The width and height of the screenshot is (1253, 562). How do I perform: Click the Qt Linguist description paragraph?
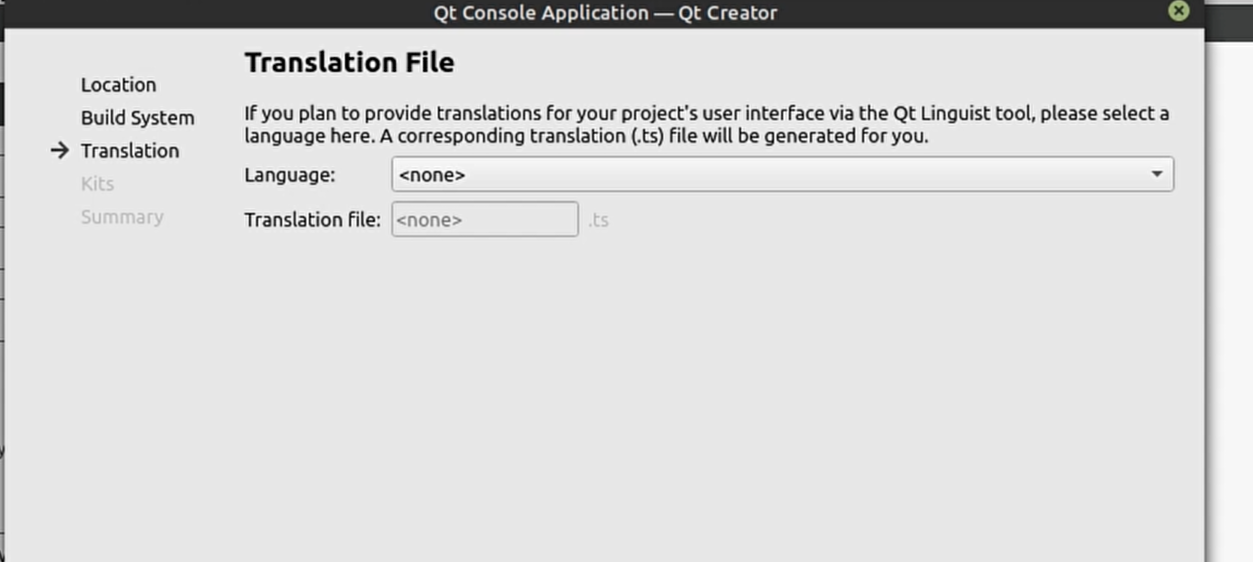click(706, 125)
